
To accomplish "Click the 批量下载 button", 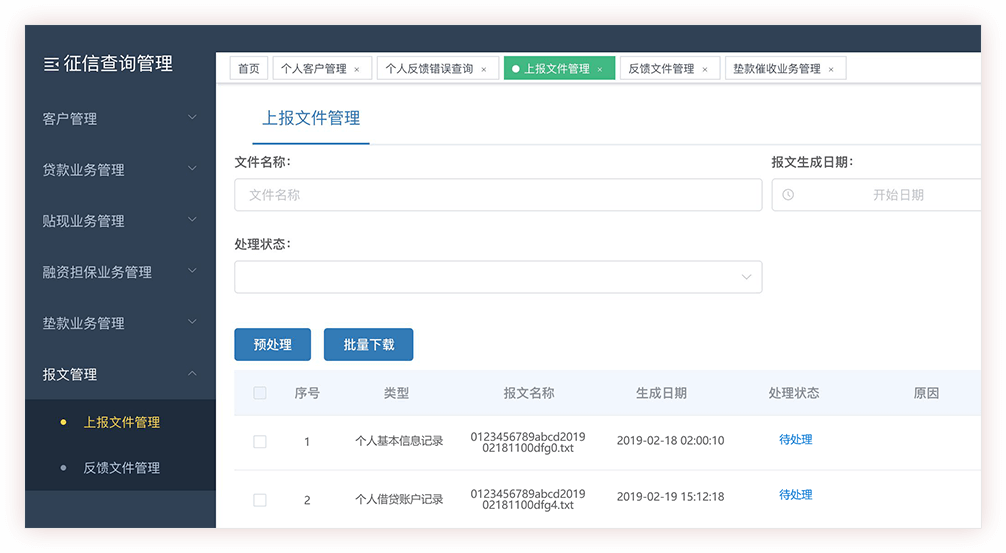I will (368, 344).
